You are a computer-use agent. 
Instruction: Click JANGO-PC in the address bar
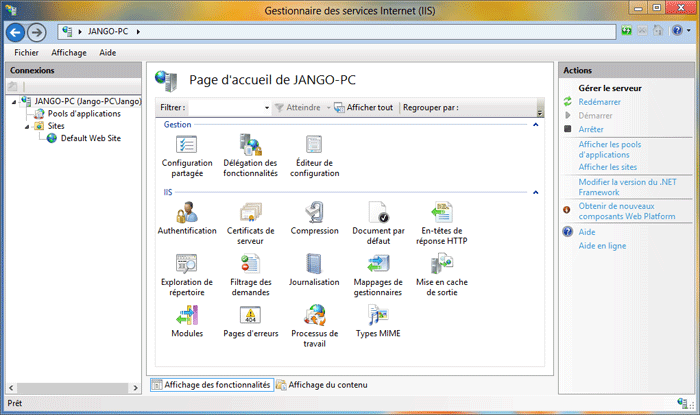coord(108,31)
